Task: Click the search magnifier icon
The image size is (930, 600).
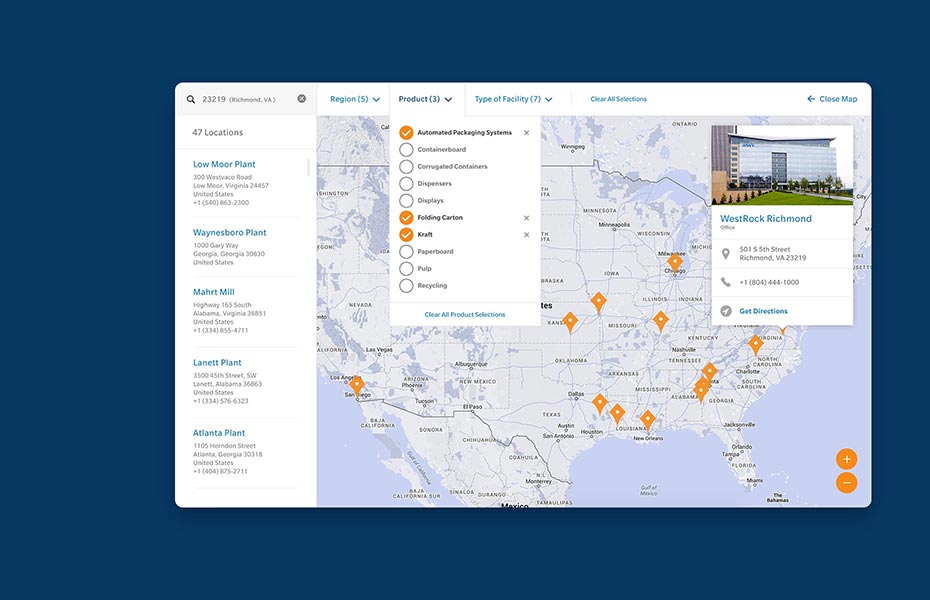Action: click(191, 99)
